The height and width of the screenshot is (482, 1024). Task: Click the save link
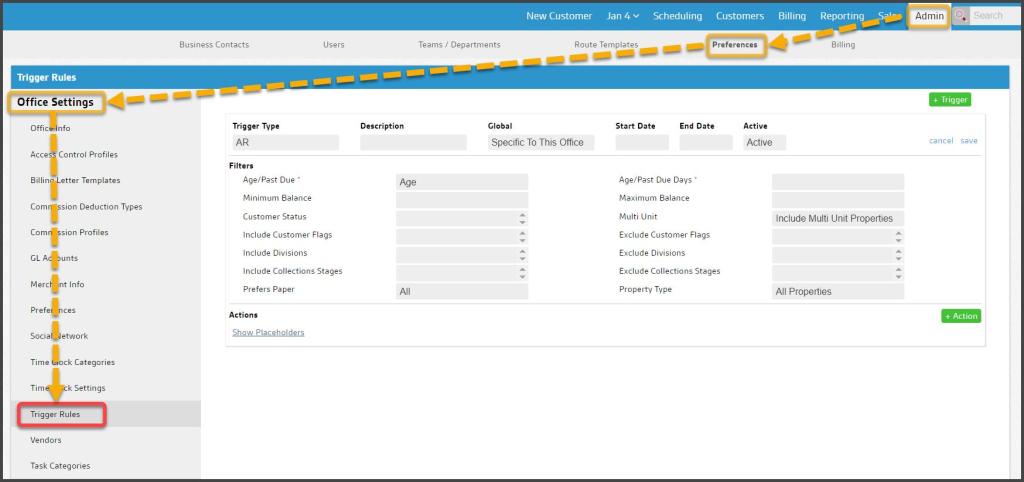pos(969,141)
